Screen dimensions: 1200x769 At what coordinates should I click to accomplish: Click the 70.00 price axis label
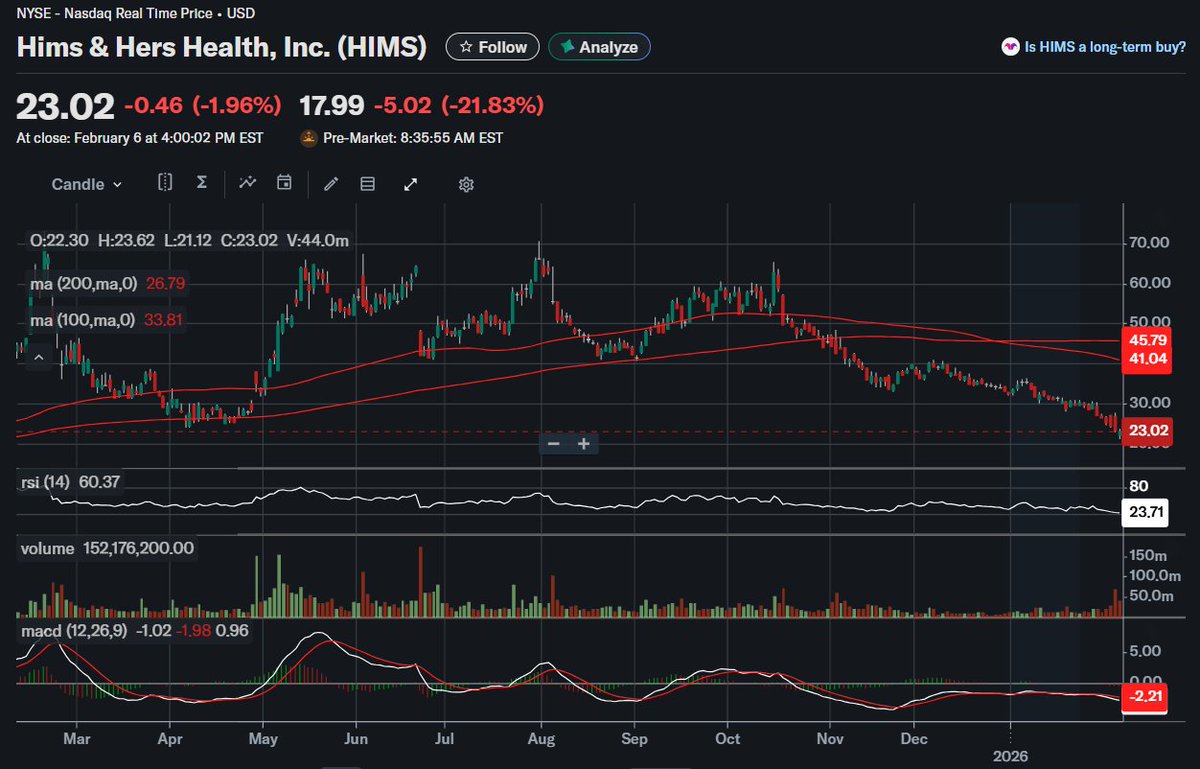coord(1149,242)
